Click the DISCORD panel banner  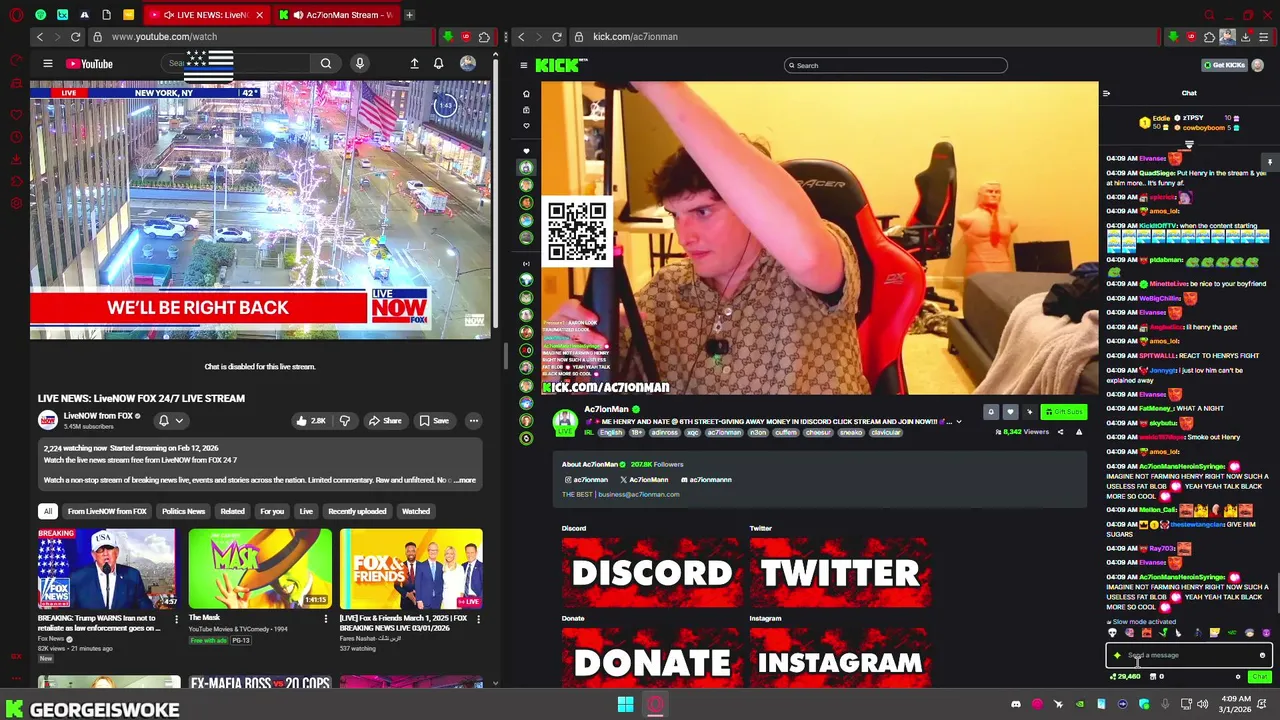tap(652, 572)
